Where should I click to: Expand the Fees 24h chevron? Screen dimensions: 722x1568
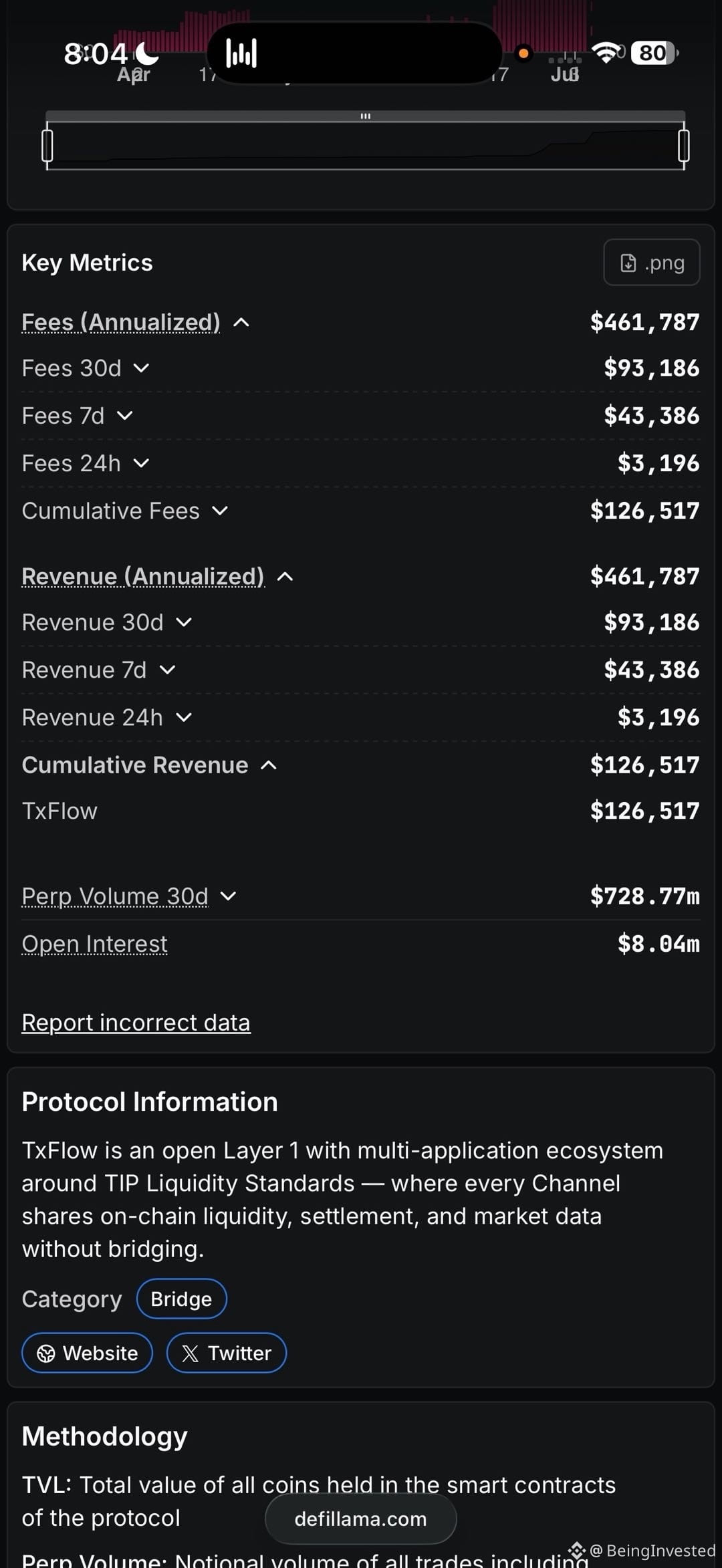141,463
